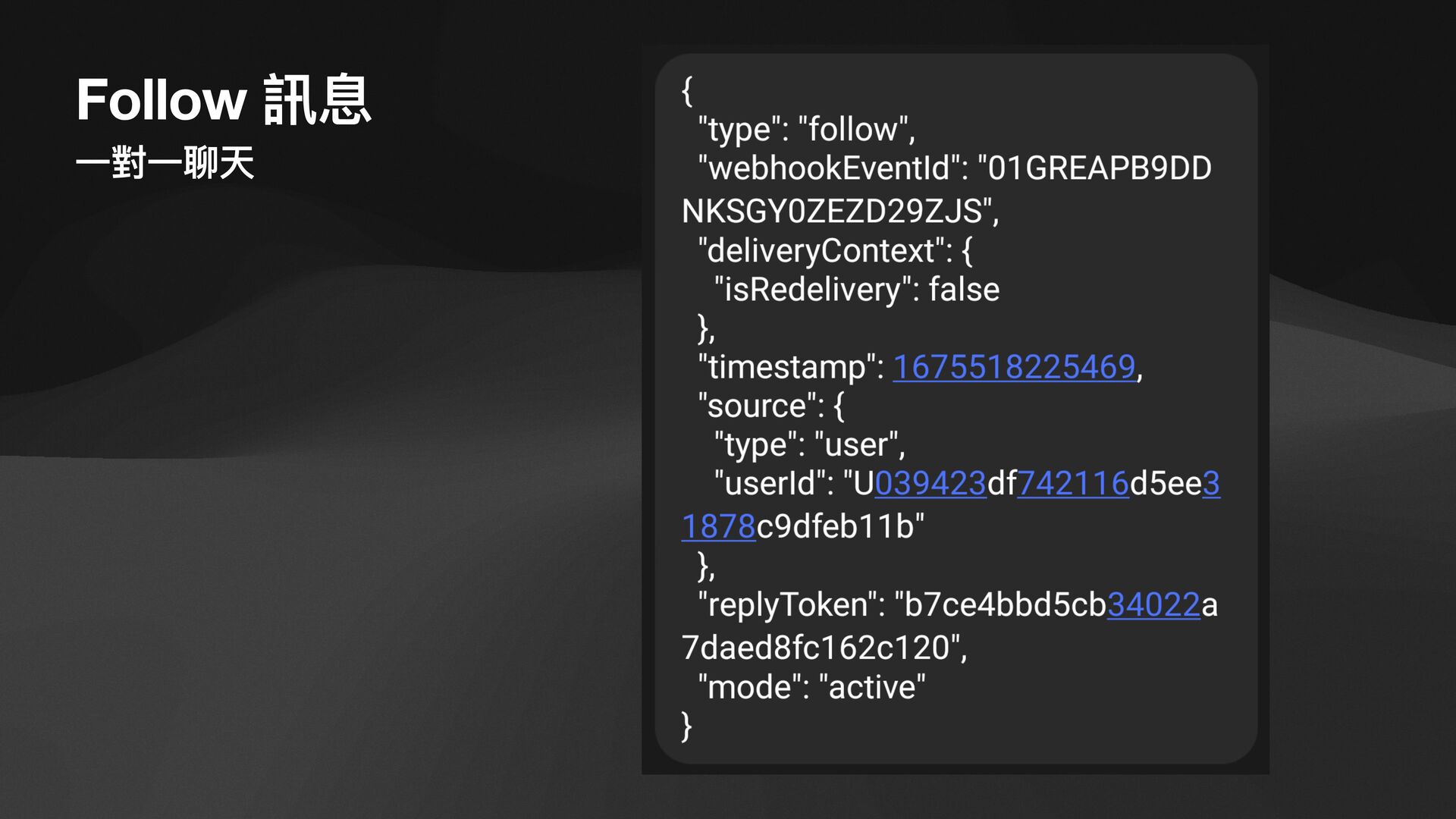Click the final closing curly brace

coord(687,726)
